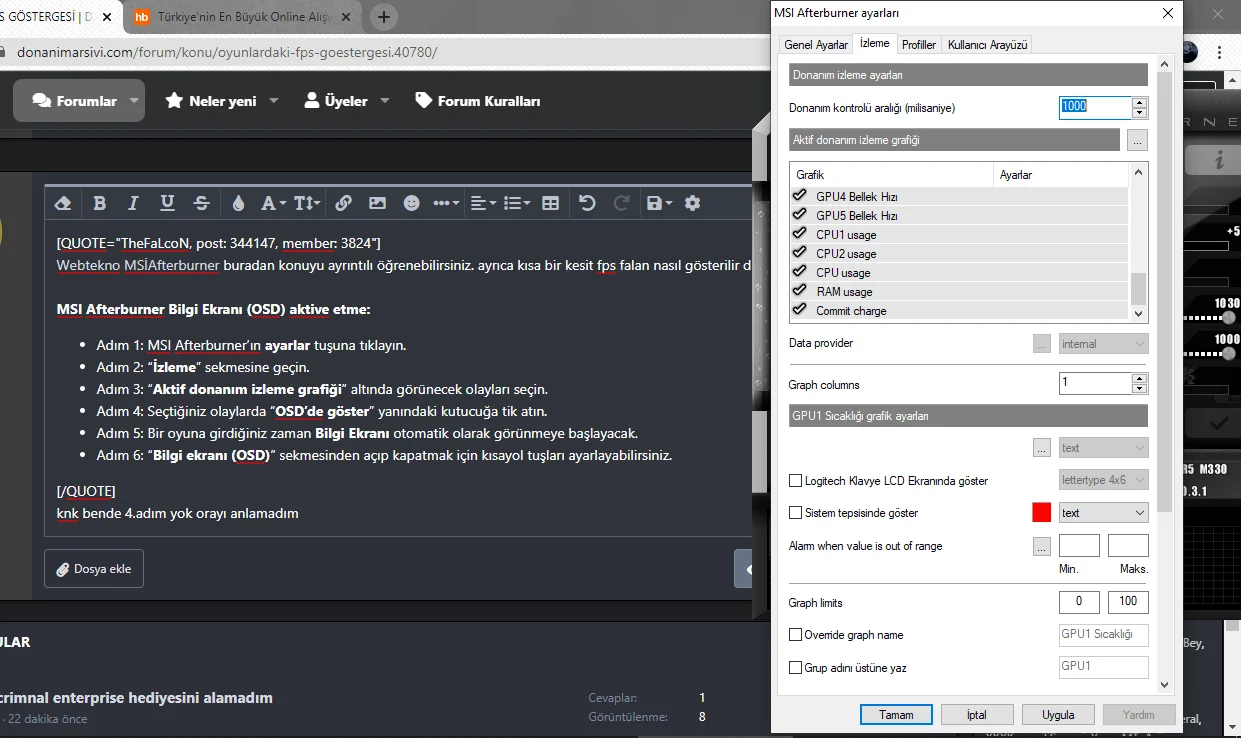Click the Graph limits minimum field showing 0
Image resolution: width=1241 pixels, height=738 pixels.
point(1079,603)
